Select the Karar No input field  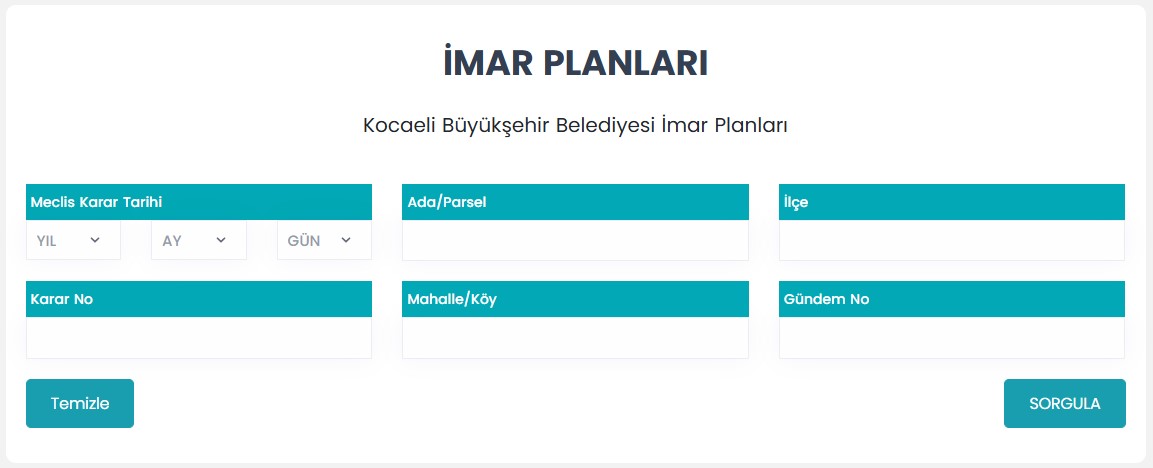click(199, 338)
